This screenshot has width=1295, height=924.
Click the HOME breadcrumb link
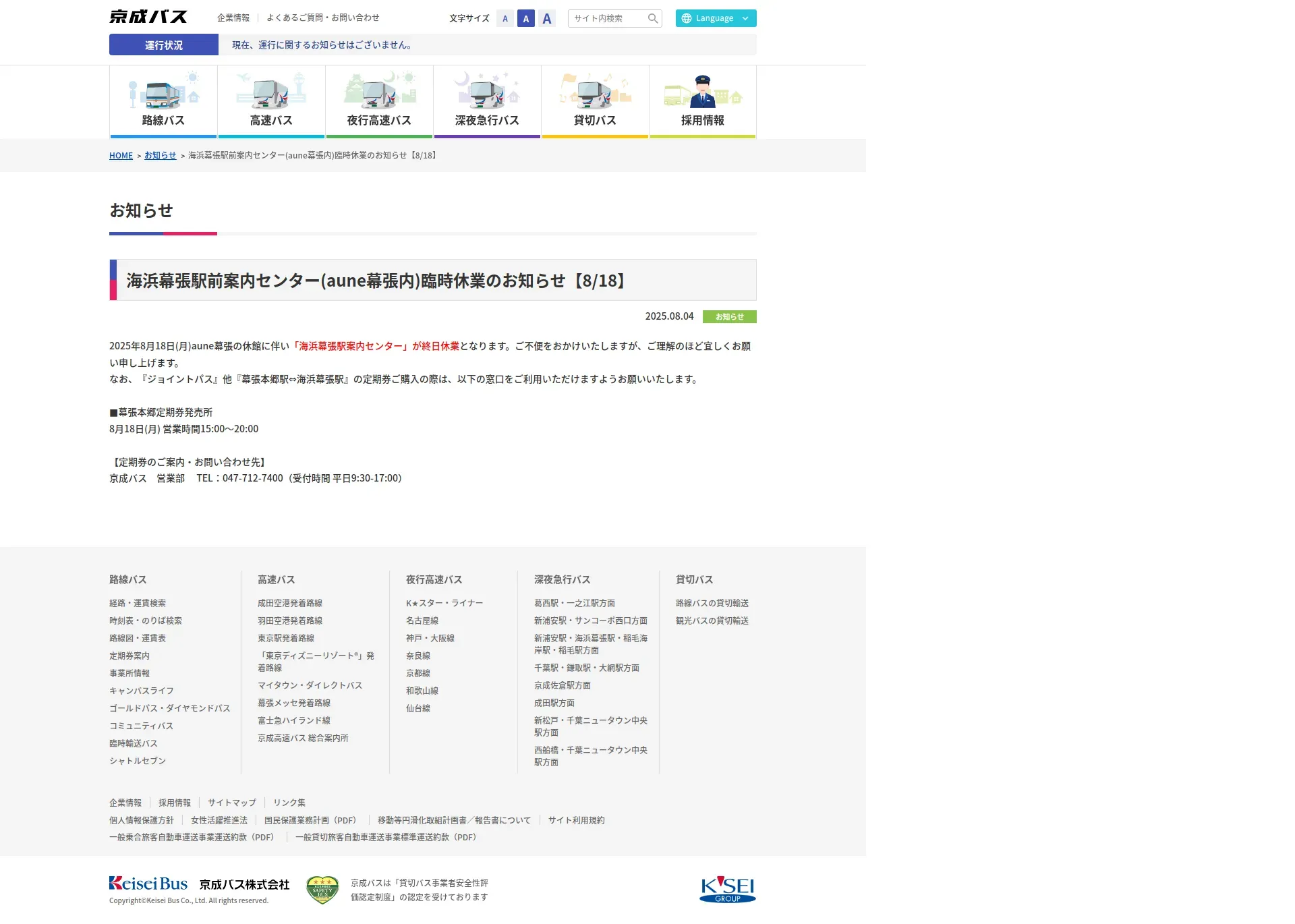click(x=121, y=156)
